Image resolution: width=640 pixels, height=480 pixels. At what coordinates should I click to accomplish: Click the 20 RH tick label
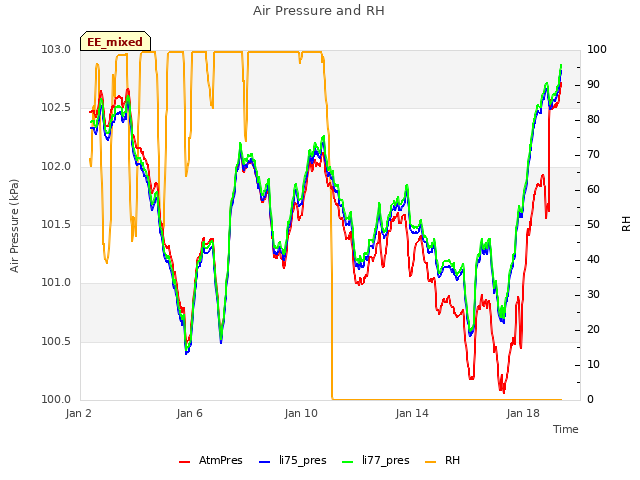pyautogui.click(x=593, y=329)
